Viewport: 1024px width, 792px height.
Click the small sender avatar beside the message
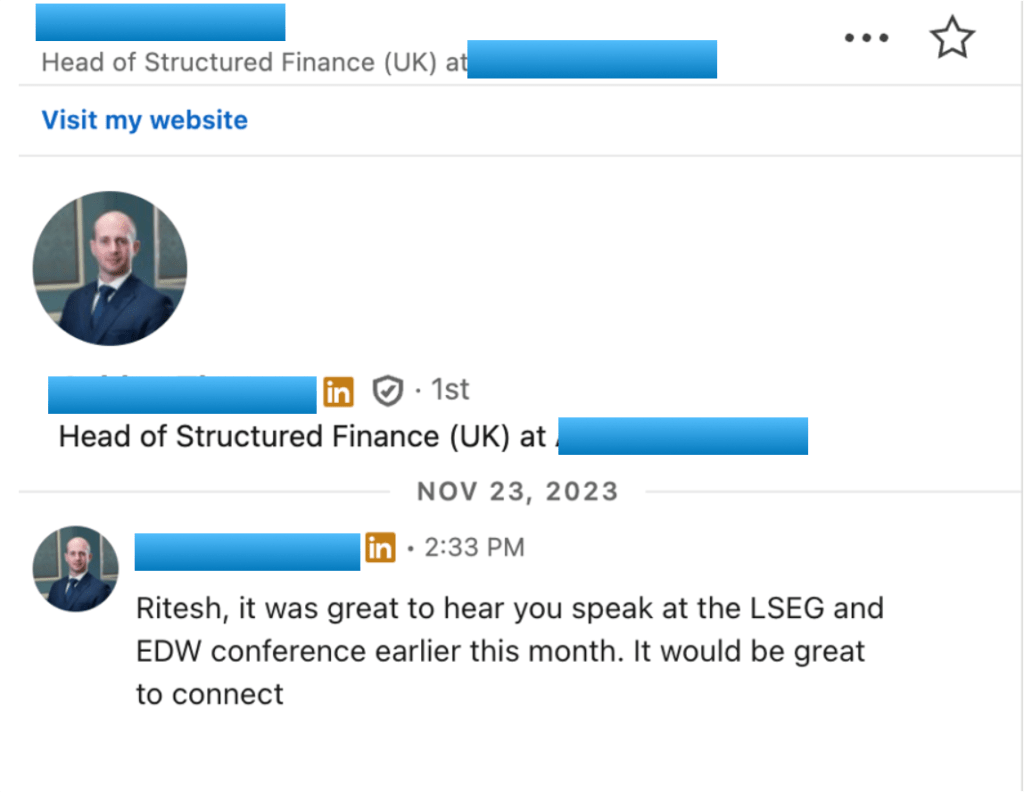[76, 568]
